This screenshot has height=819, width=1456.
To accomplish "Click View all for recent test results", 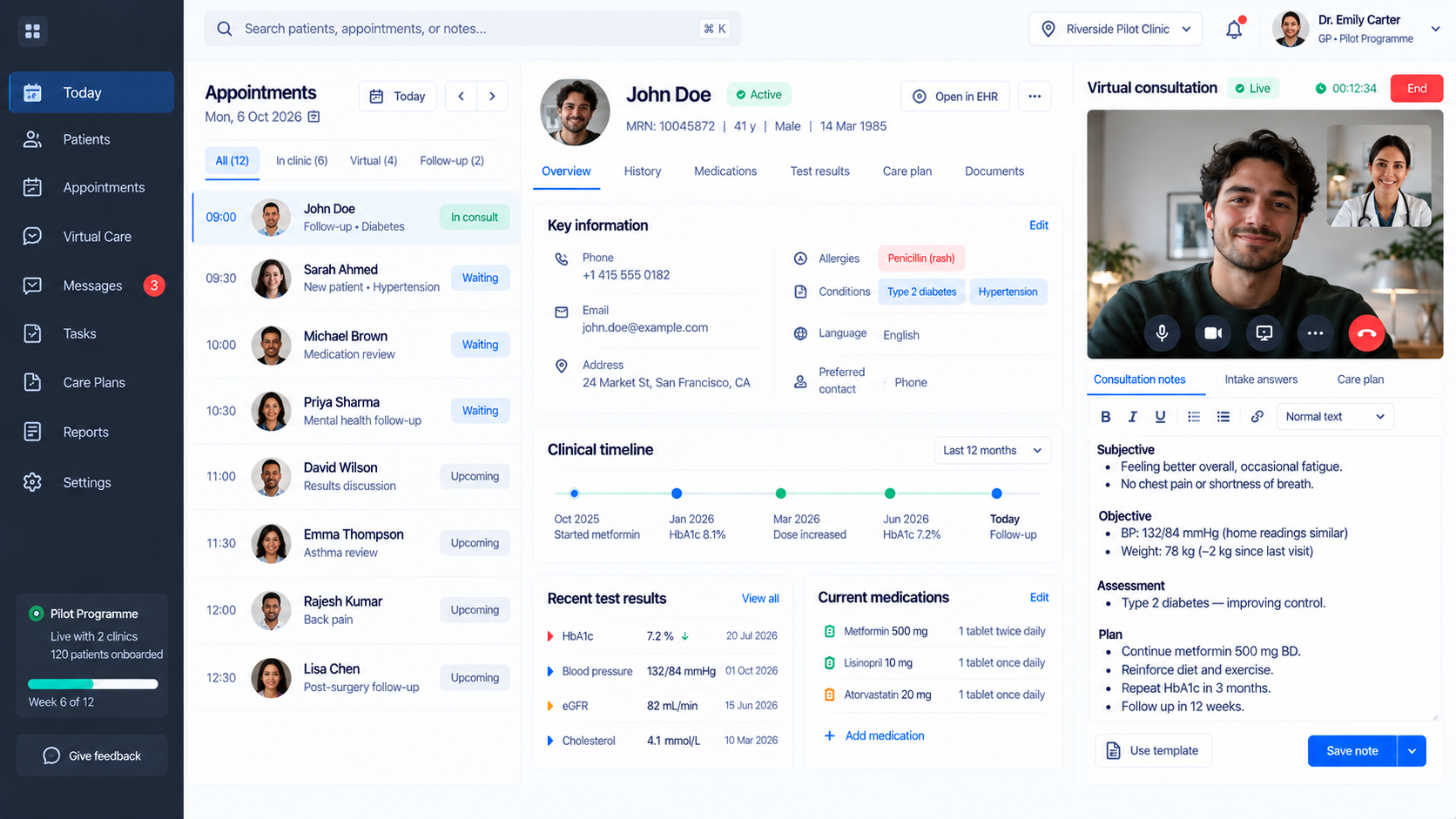I will [760, 599].
